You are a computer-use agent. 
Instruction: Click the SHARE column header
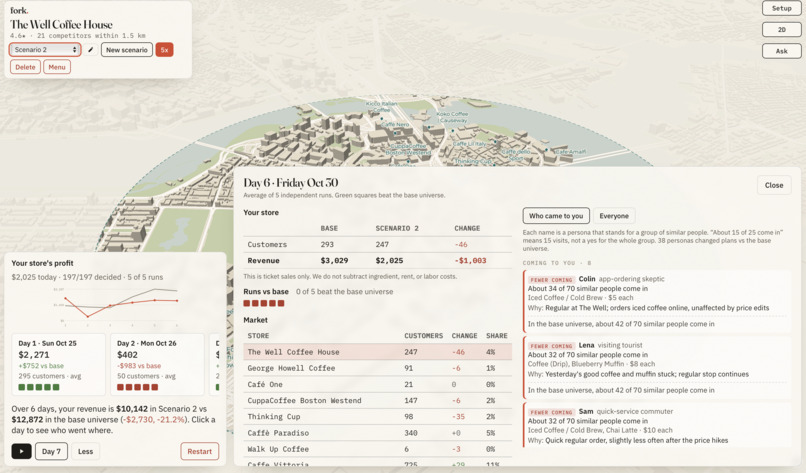coord(497,336)
